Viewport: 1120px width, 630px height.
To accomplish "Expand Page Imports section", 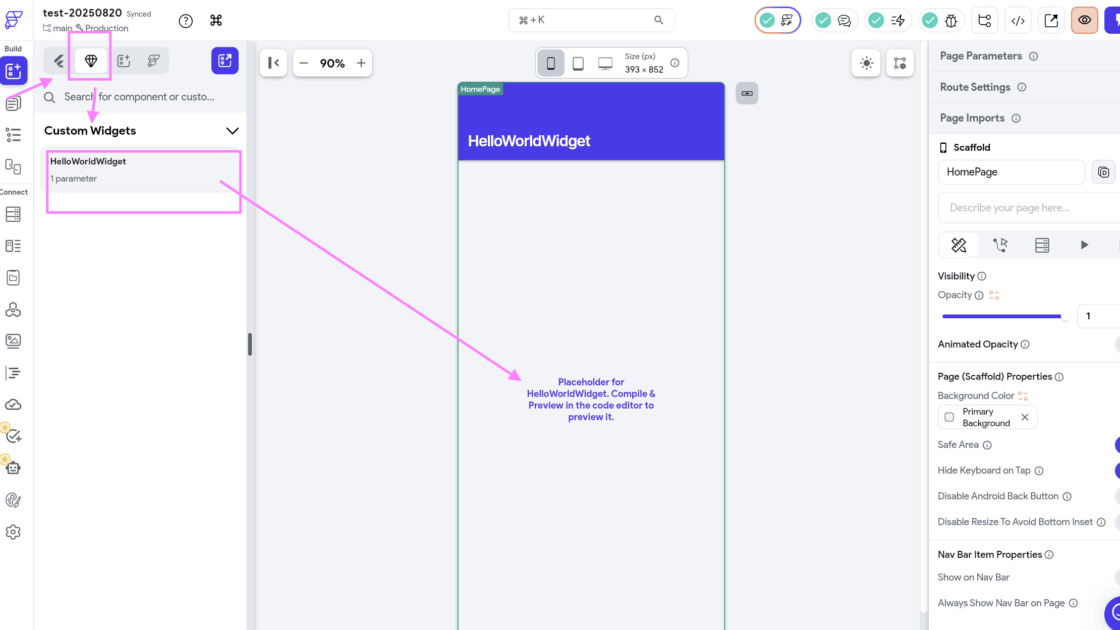I will [x=1025, y=118].
